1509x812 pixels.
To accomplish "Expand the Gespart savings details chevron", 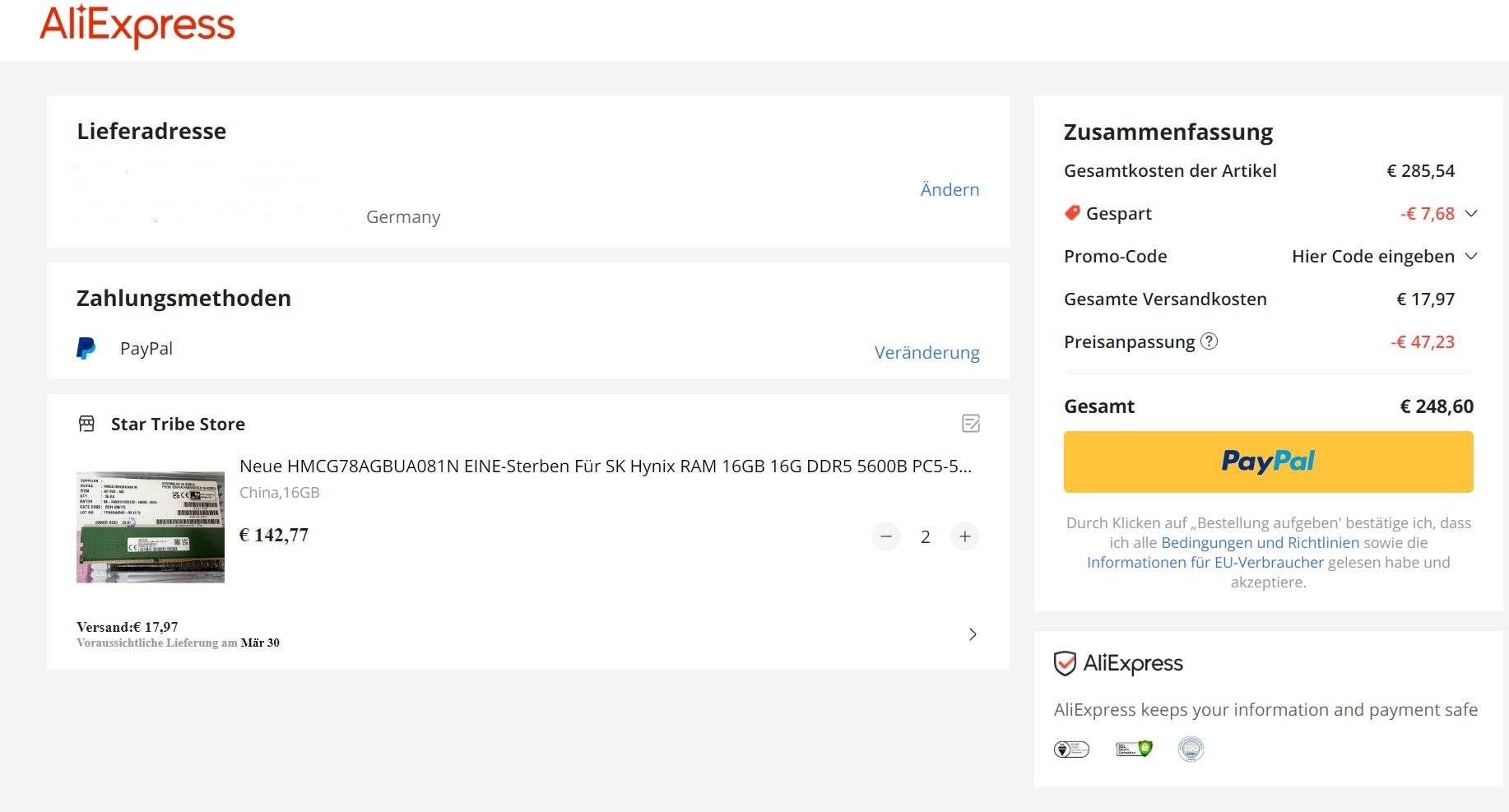I will click(1471, 213).
